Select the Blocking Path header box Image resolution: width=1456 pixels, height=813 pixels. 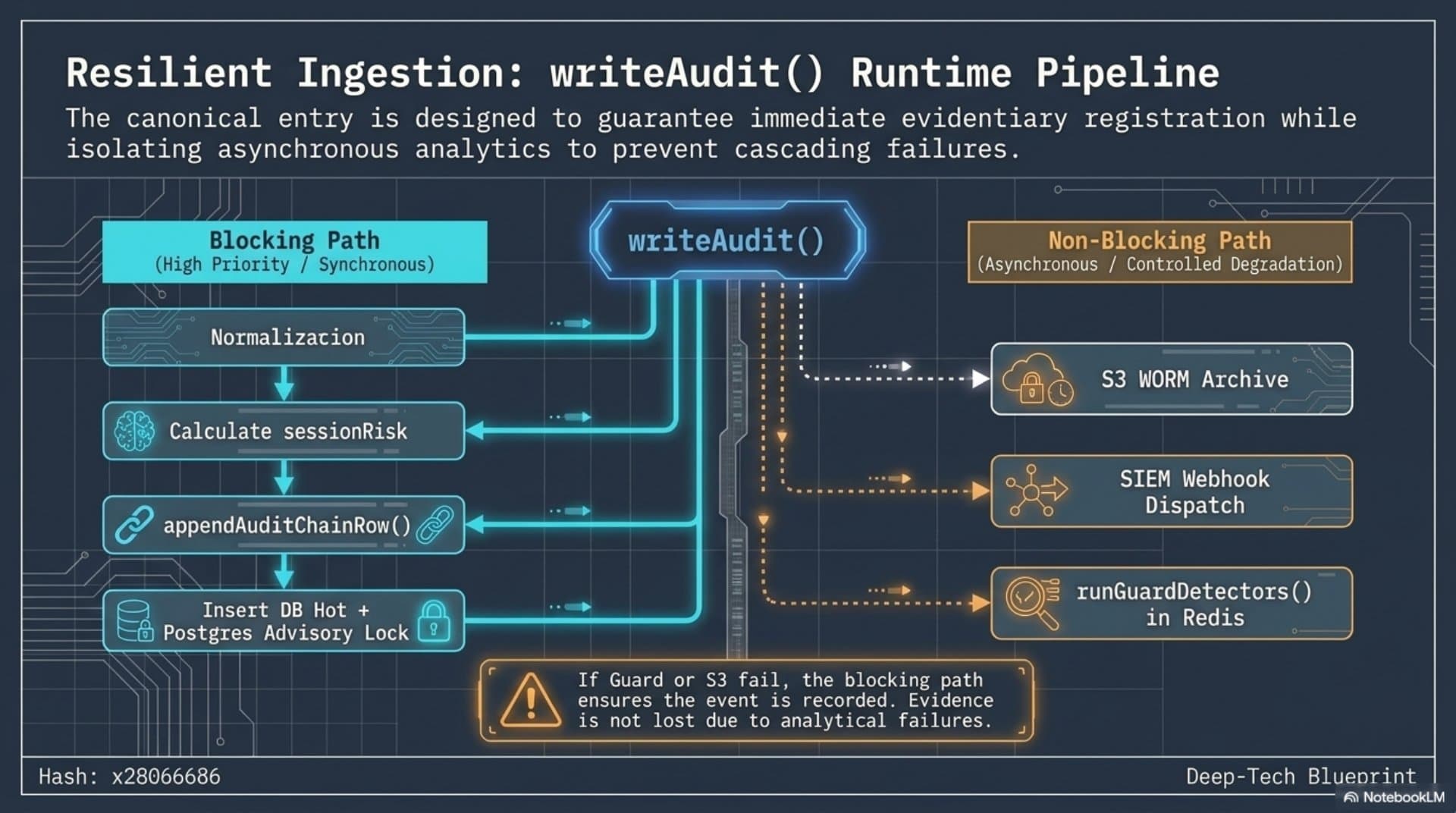pos(295,252)
